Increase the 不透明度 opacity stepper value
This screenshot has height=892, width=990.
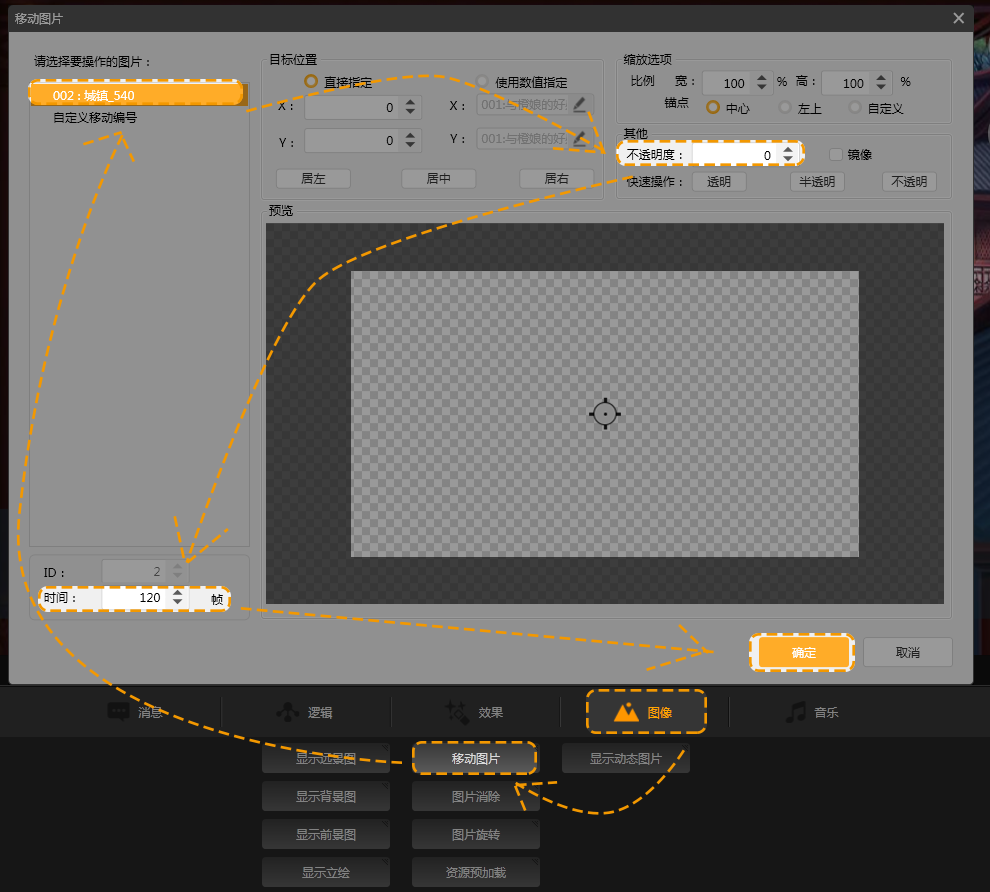coord(788,149)
